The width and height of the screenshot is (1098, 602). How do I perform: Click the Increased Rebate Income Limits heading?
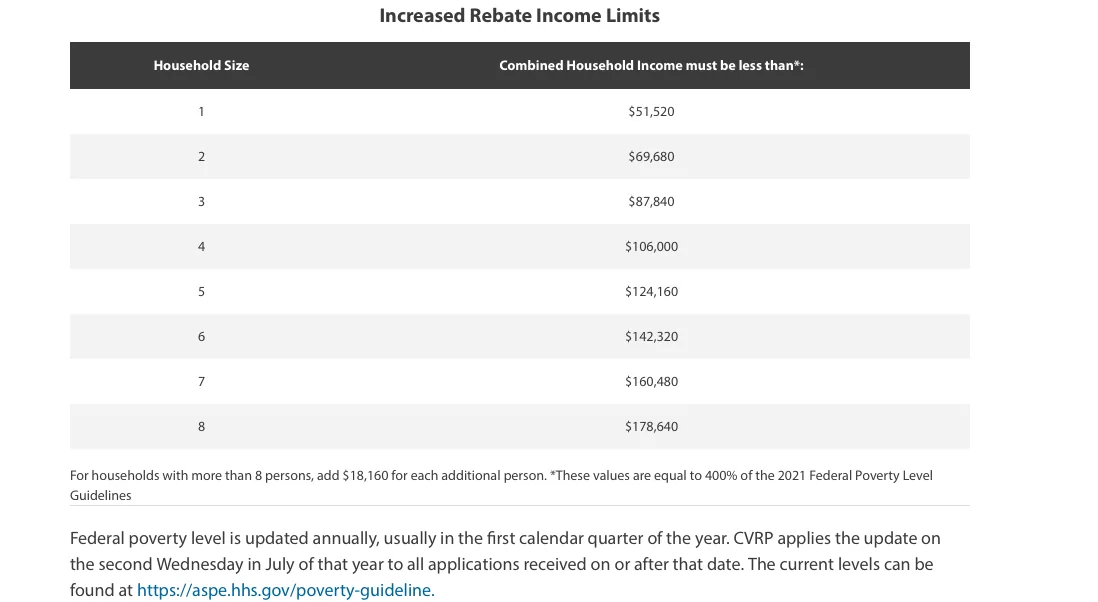(x=520, y=15)
